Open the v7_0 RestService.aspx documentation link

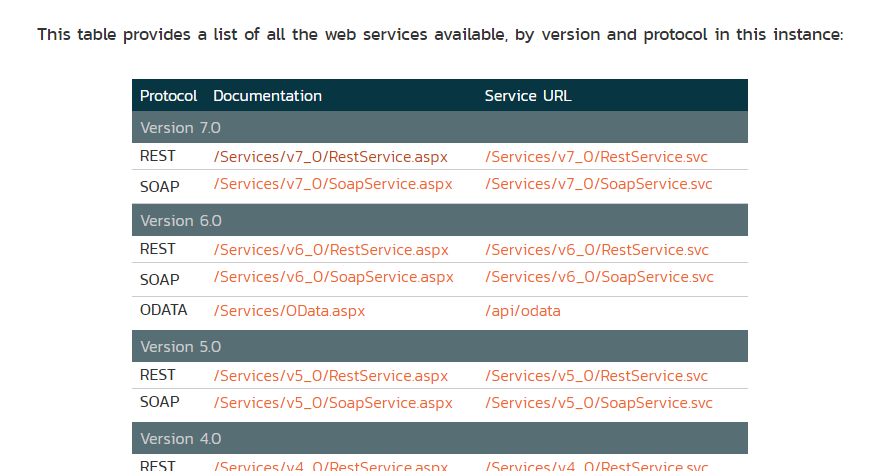331,157
